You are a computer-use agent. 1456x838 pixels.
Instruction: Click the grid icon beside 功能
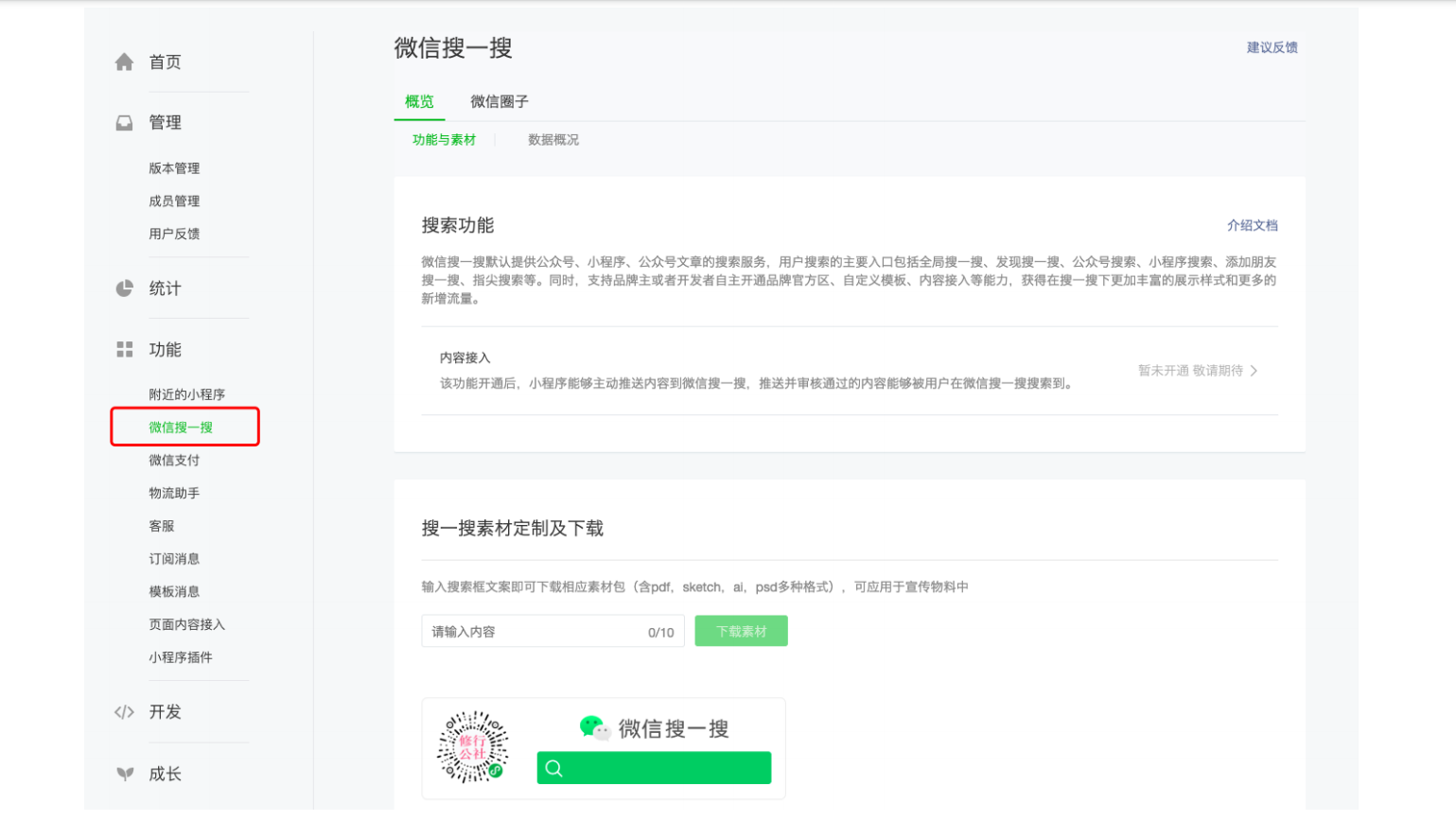tap(124, 350)
